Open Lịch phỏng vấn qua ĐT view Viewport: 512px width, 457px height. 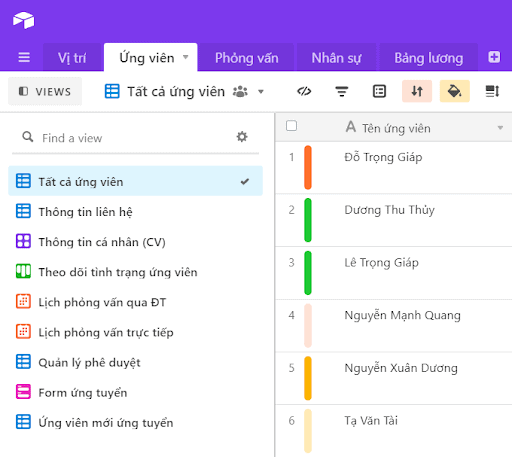[x=135, y=302]
